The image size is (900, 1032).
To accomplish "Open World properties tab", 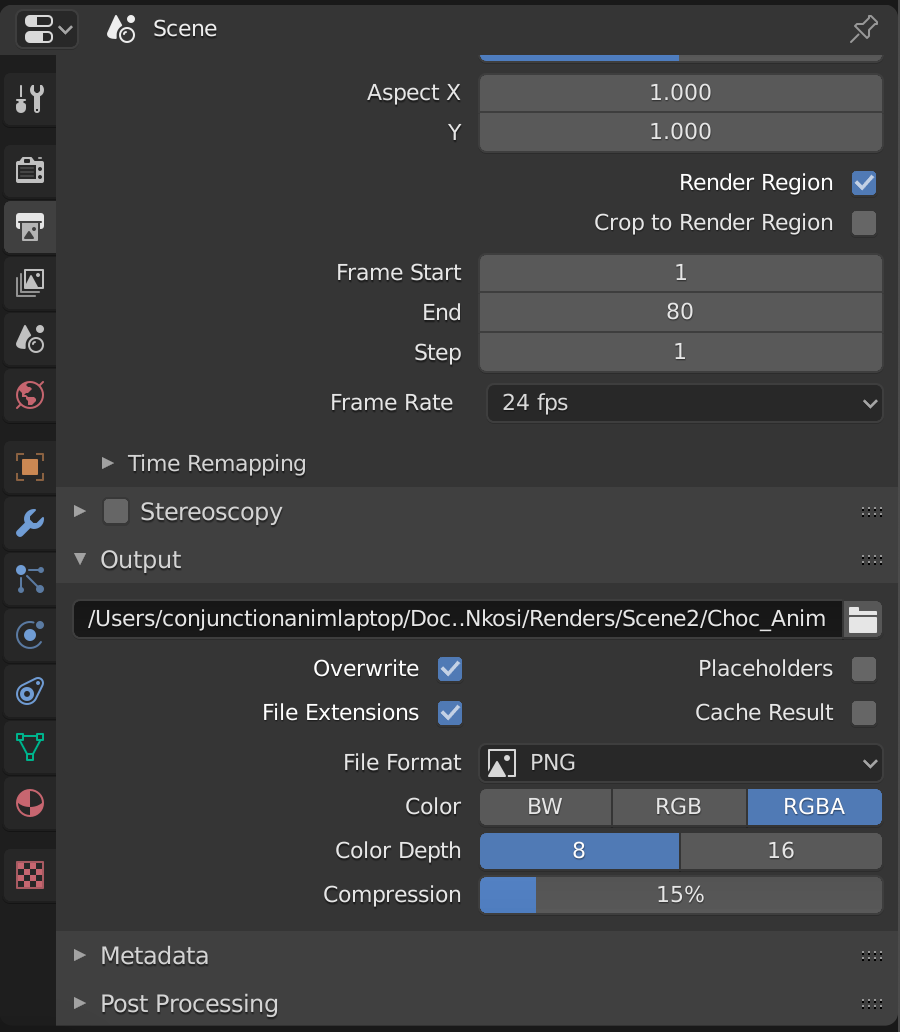I will (30, 395).
